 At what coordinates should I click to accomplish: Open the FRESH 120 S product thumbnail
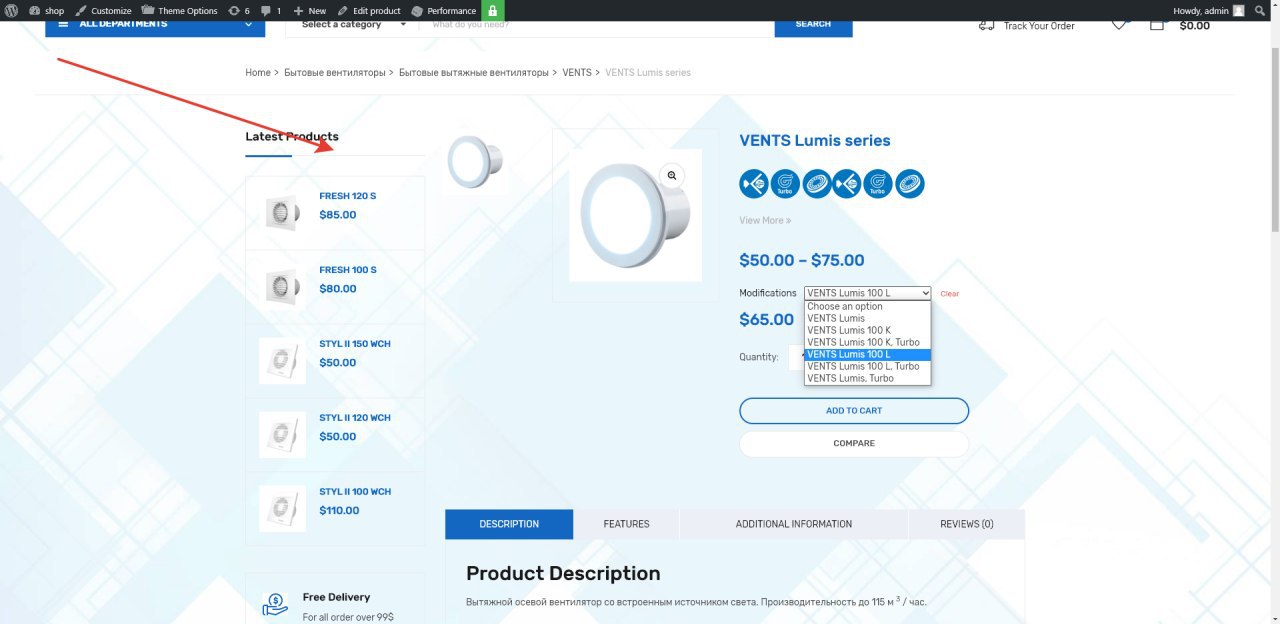pos(282,213)
